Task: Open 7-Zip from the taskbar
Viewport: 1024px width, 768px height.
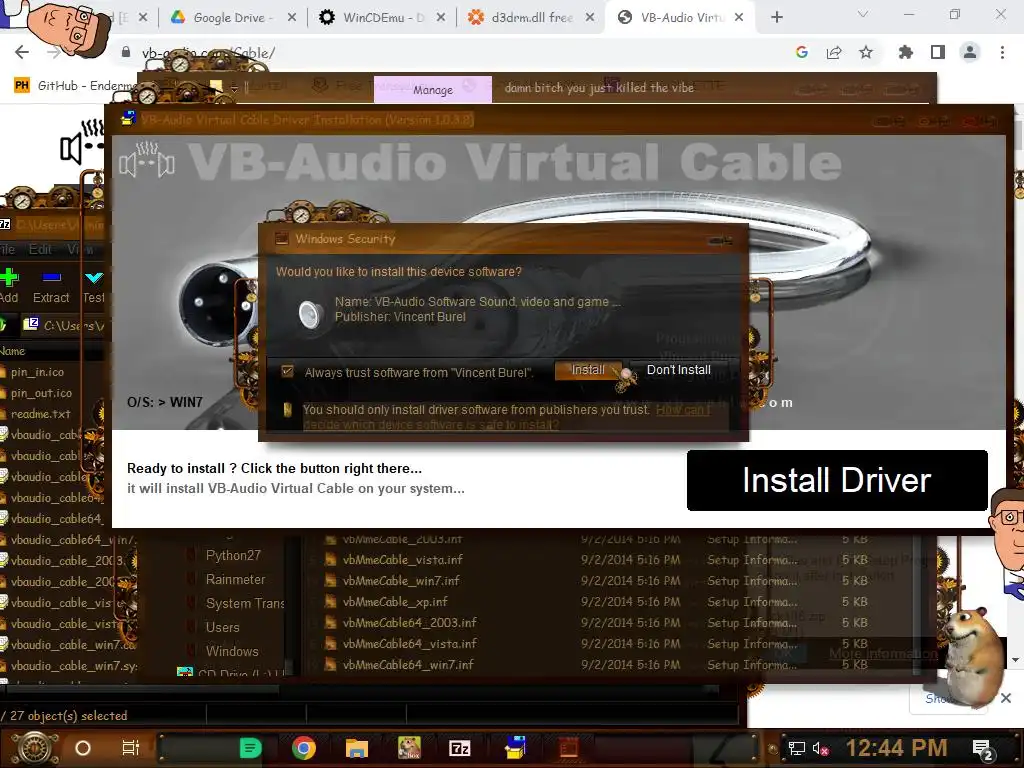Action: pos(459,748)
